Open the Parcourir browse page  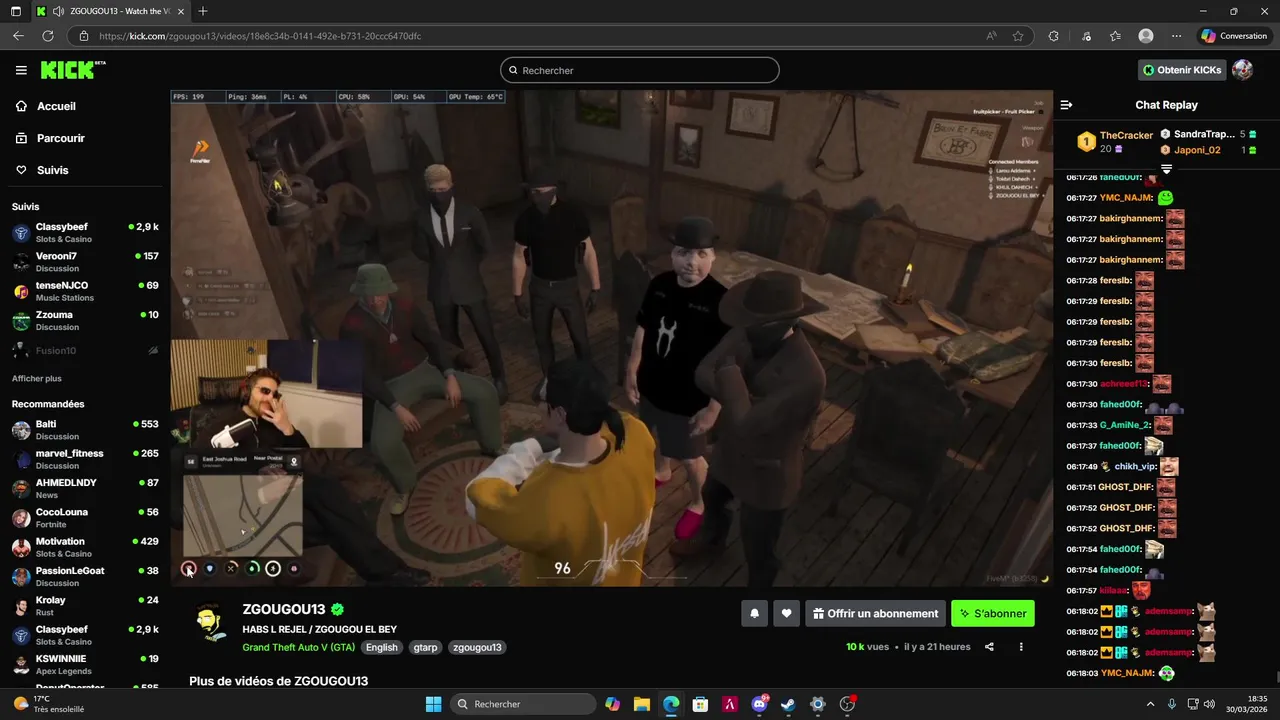tap(61, 138)
